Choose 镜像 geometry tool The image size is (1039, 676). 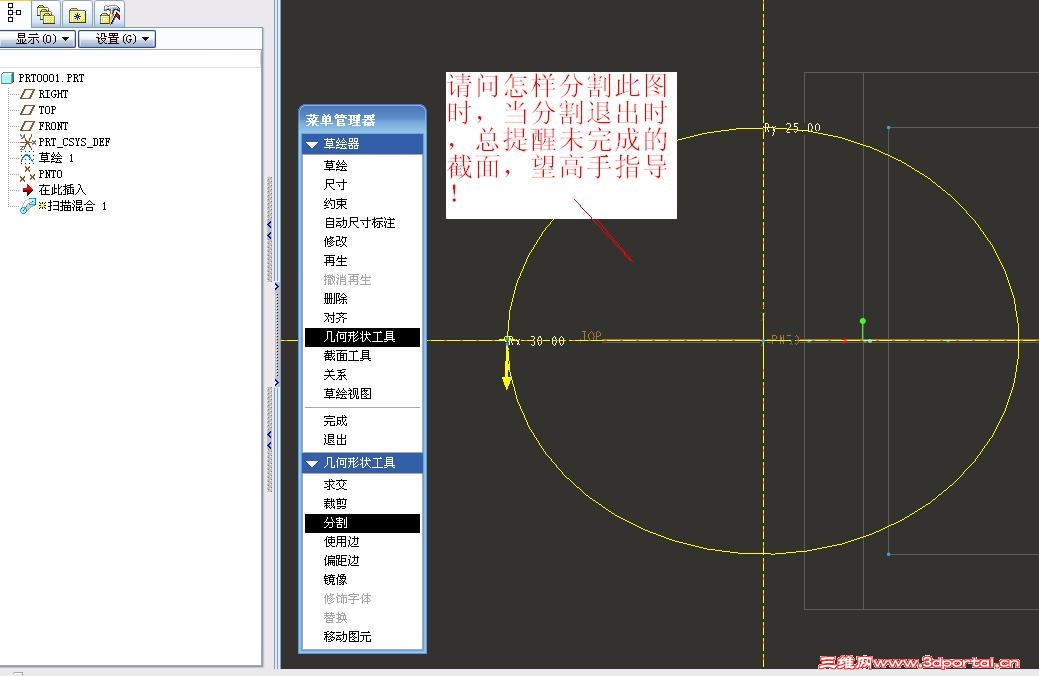335,580
